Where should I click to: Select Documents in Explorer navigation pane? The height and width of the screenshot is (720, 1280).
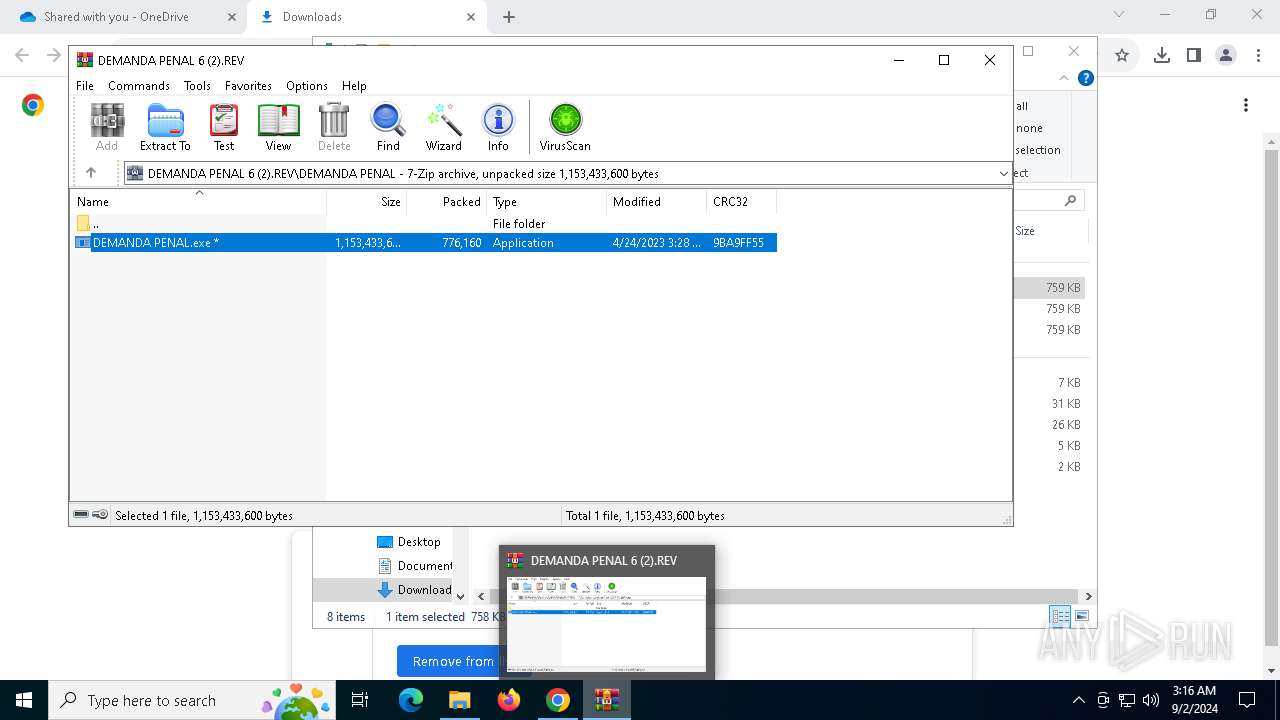click(415, 566)
